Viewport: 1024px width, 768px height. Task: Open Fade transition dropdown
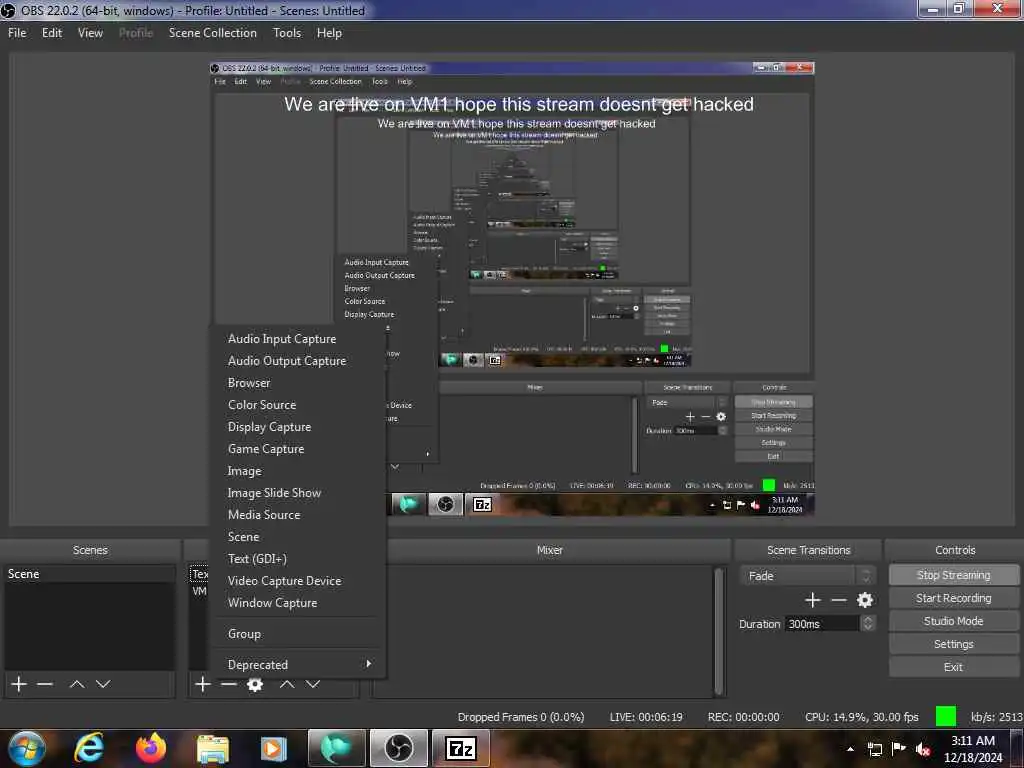[807, 575]
